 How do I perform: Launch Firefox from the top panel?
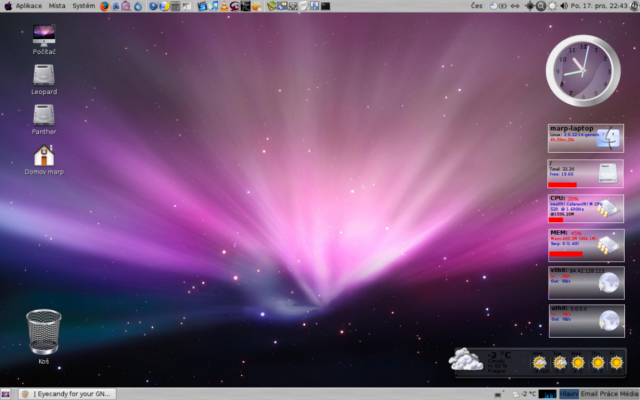click(x=105, y=6)
